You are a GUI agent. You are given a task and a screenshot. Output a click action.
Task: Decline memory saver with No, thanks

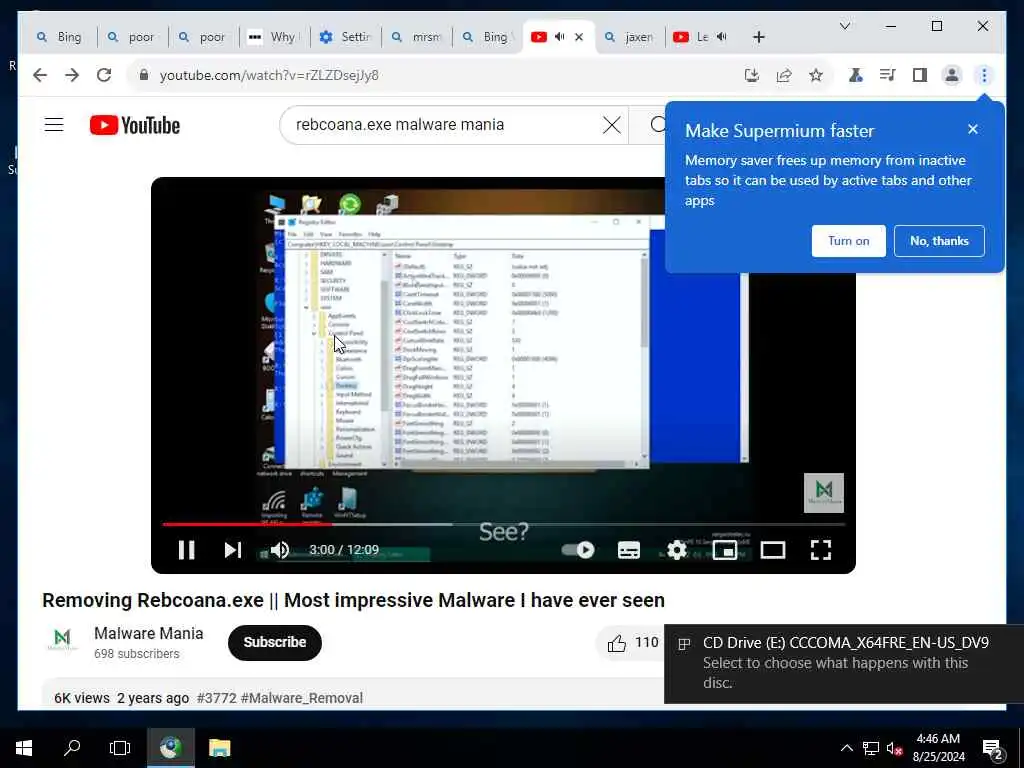coord(938,241)
